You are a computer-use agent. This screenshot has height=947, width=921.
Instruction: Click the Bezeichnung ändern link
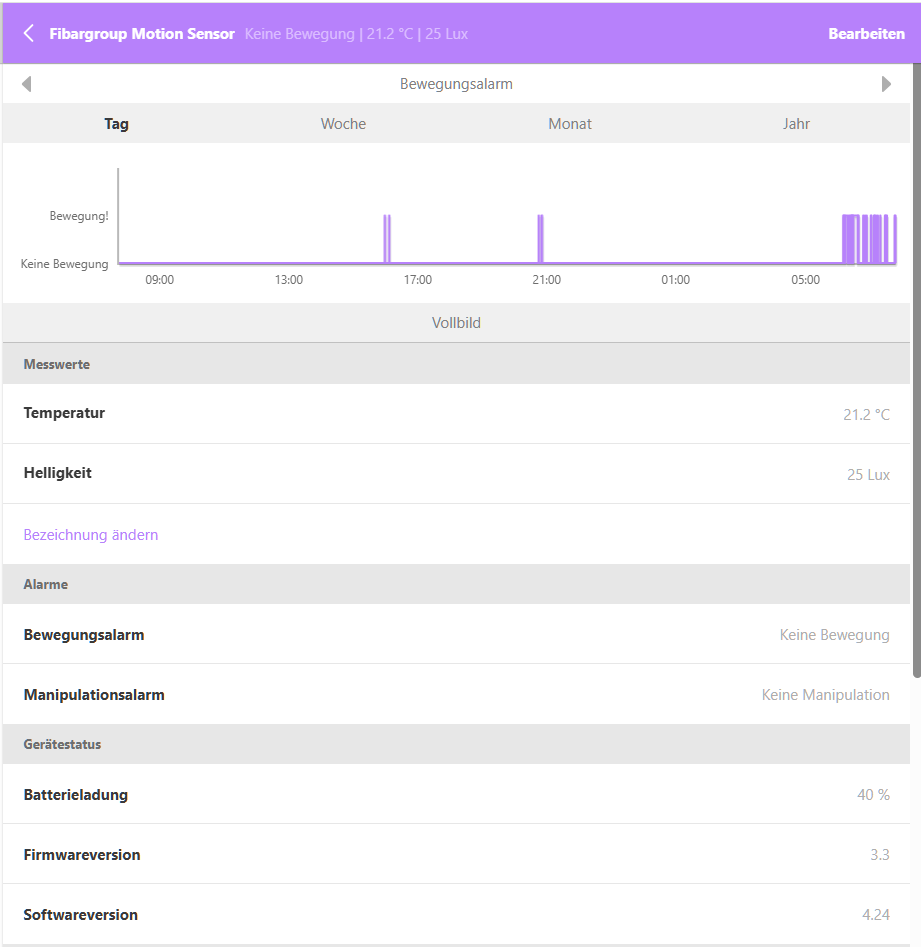click(91, 535)
